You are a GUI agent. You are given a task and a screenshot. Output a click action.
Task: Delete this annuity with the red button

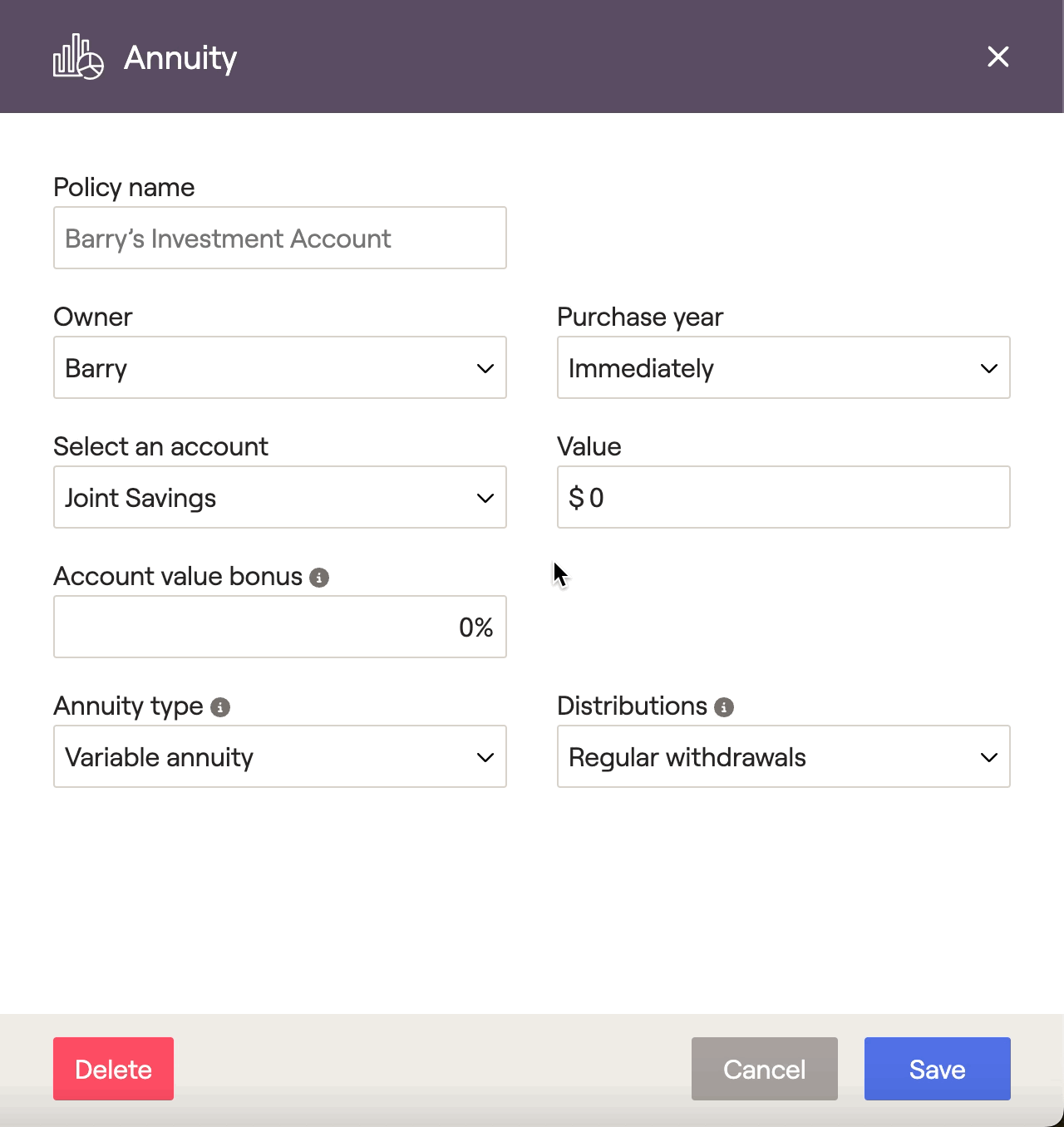113,1069
